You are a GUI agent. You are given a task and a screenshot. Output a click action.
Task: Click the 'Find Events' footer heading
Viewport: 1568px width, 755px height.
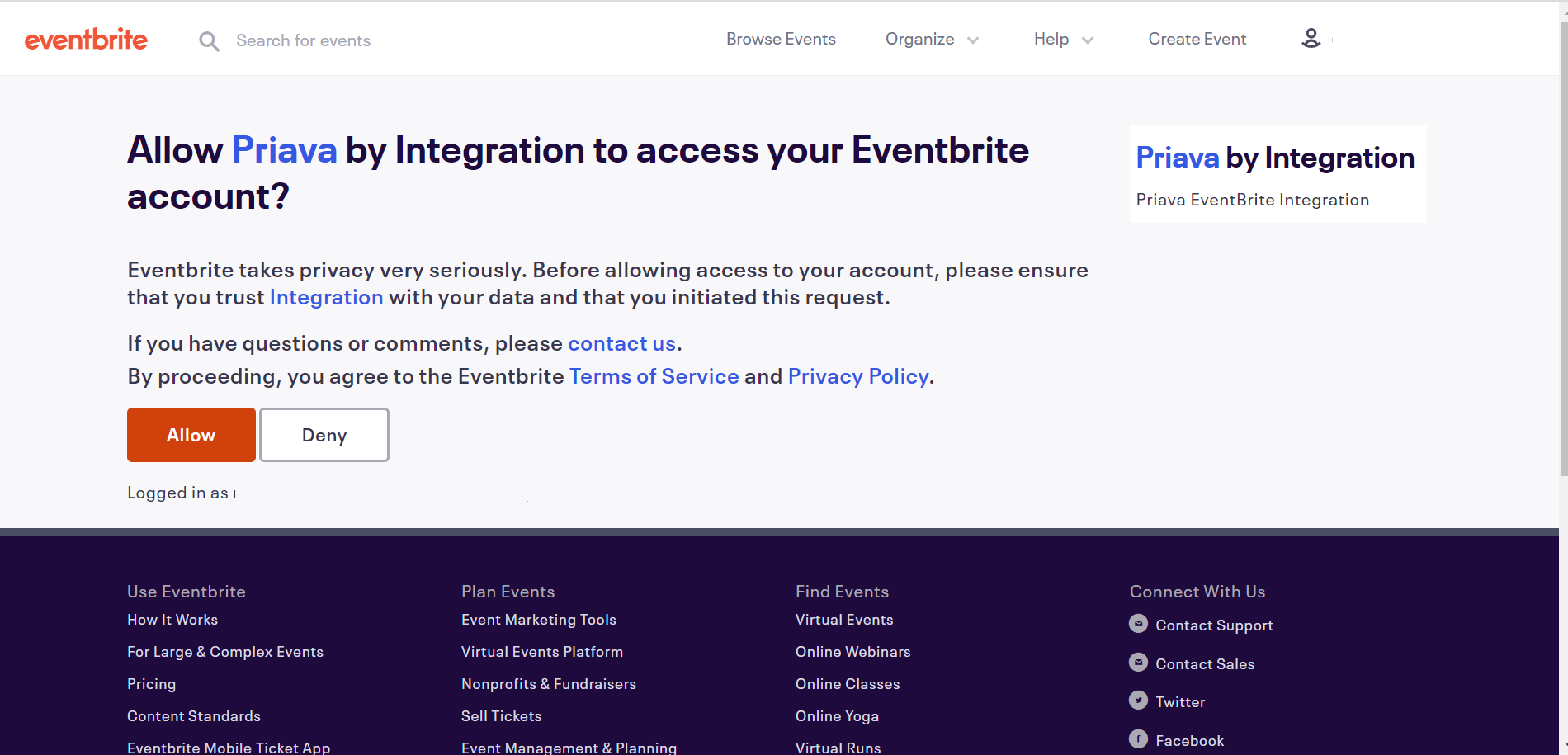[842, 592]
